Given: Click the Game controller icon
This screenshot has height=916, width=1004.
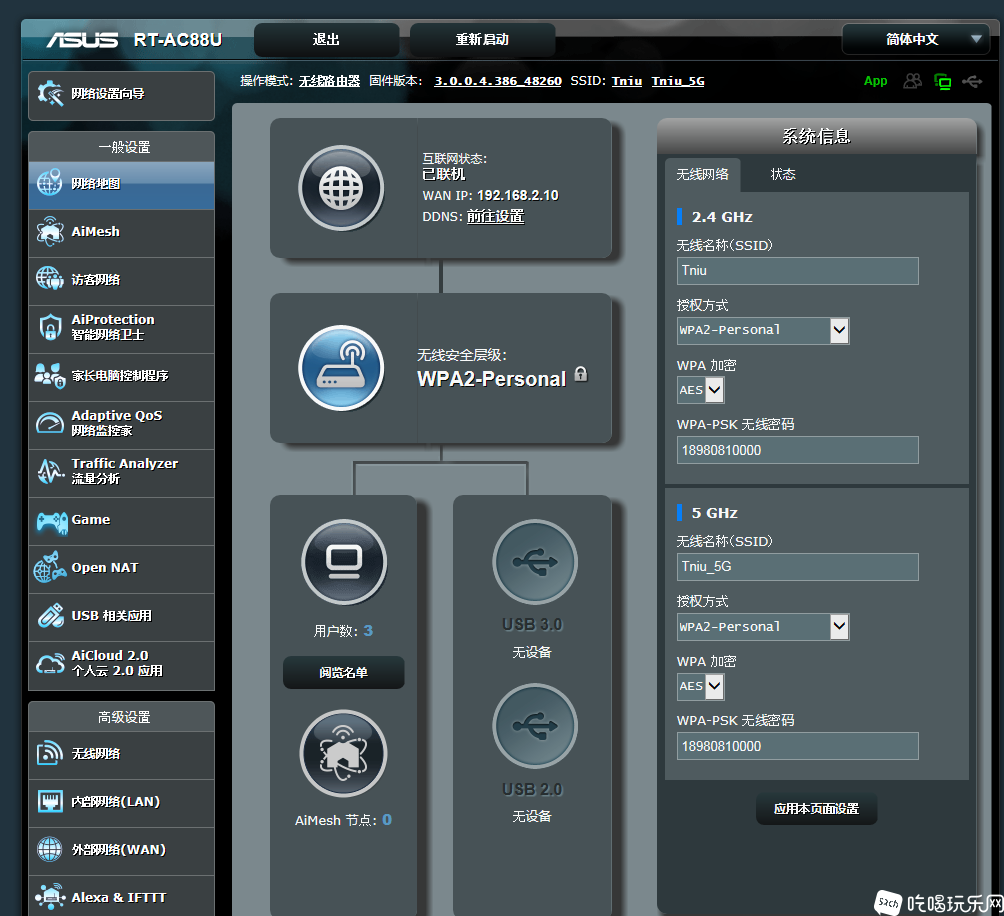Looking at the screenshot, I should pos(51,522).
